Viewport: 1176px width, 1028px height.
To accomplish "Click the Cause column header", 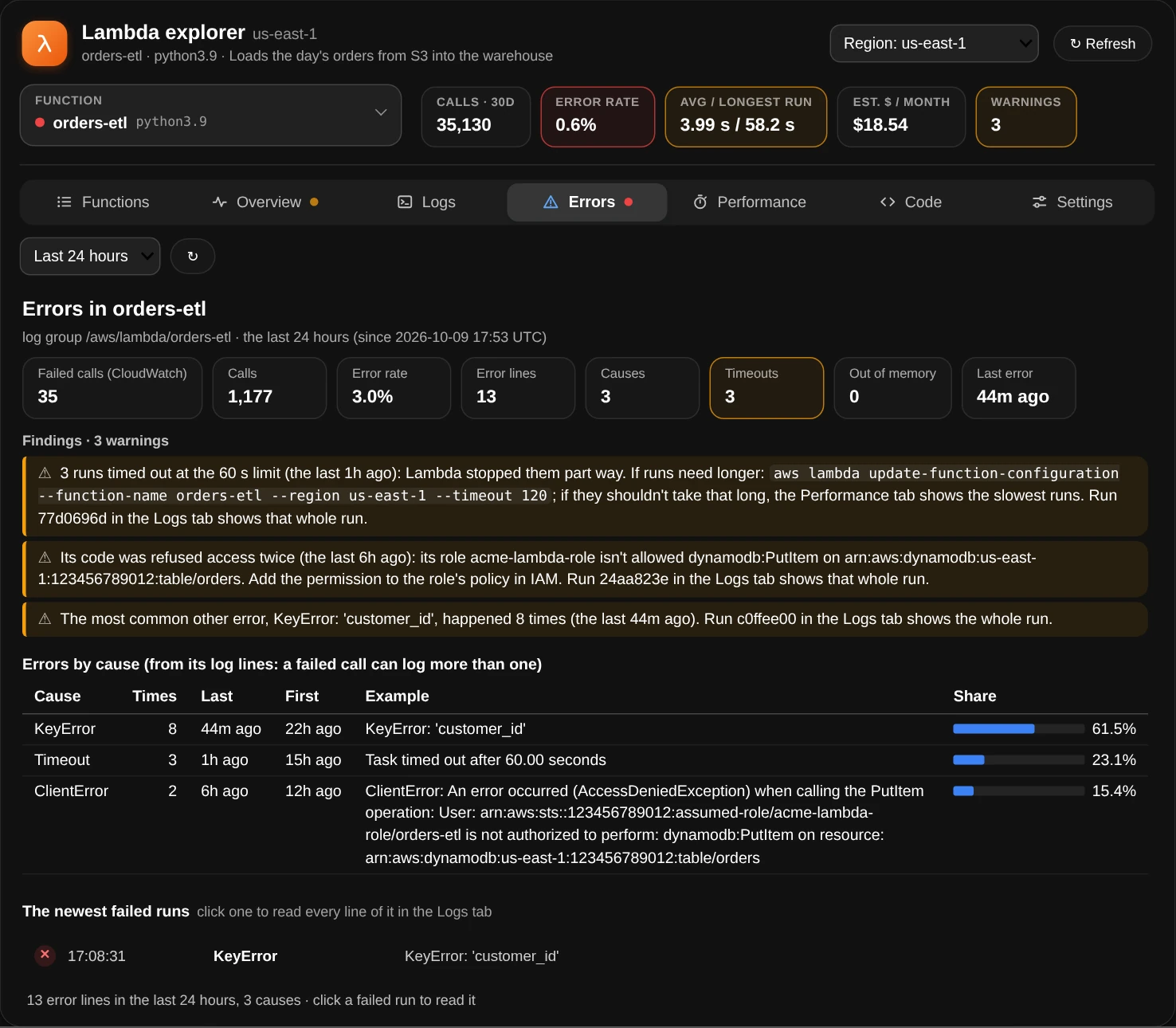I will click(57, 696).
